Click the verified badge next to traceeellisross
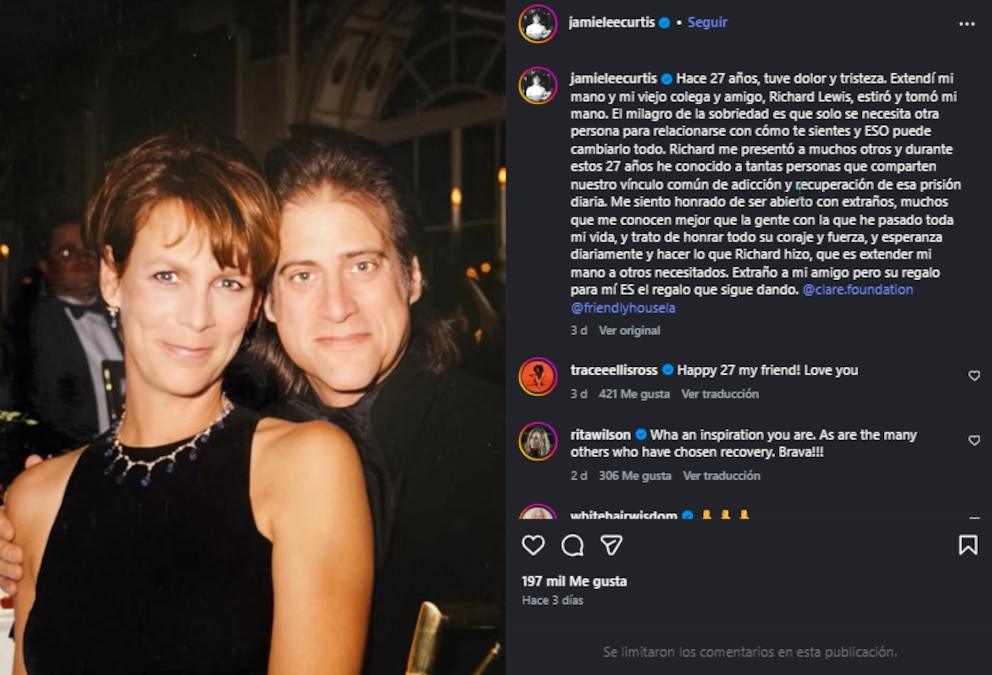The width and height of the screenshot is (992, 675). point(668,368)
